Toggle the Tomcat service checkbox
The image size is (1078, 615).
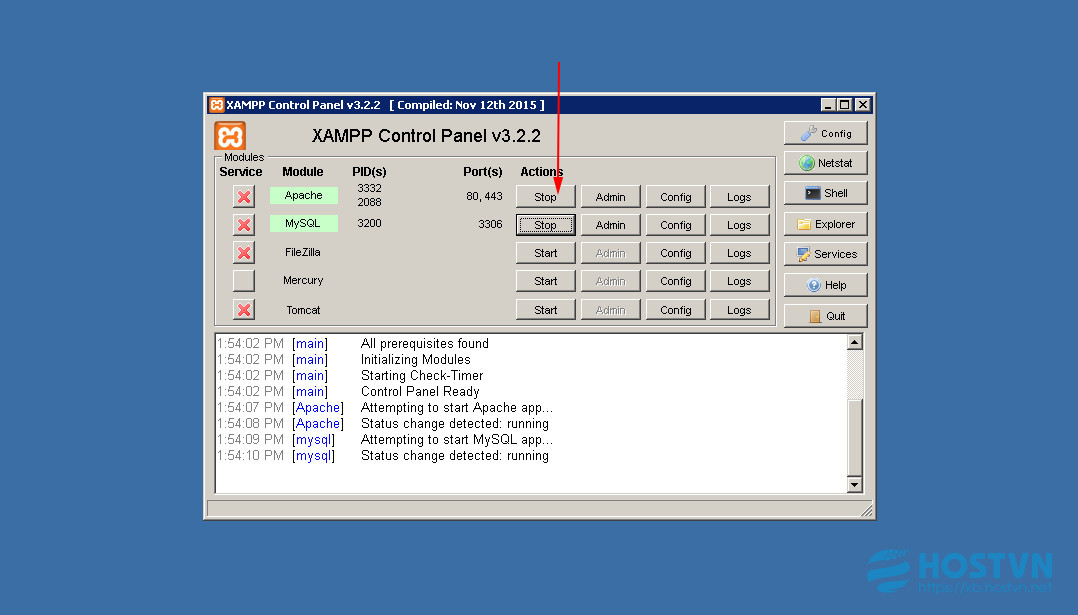click(x=243, y=310)
